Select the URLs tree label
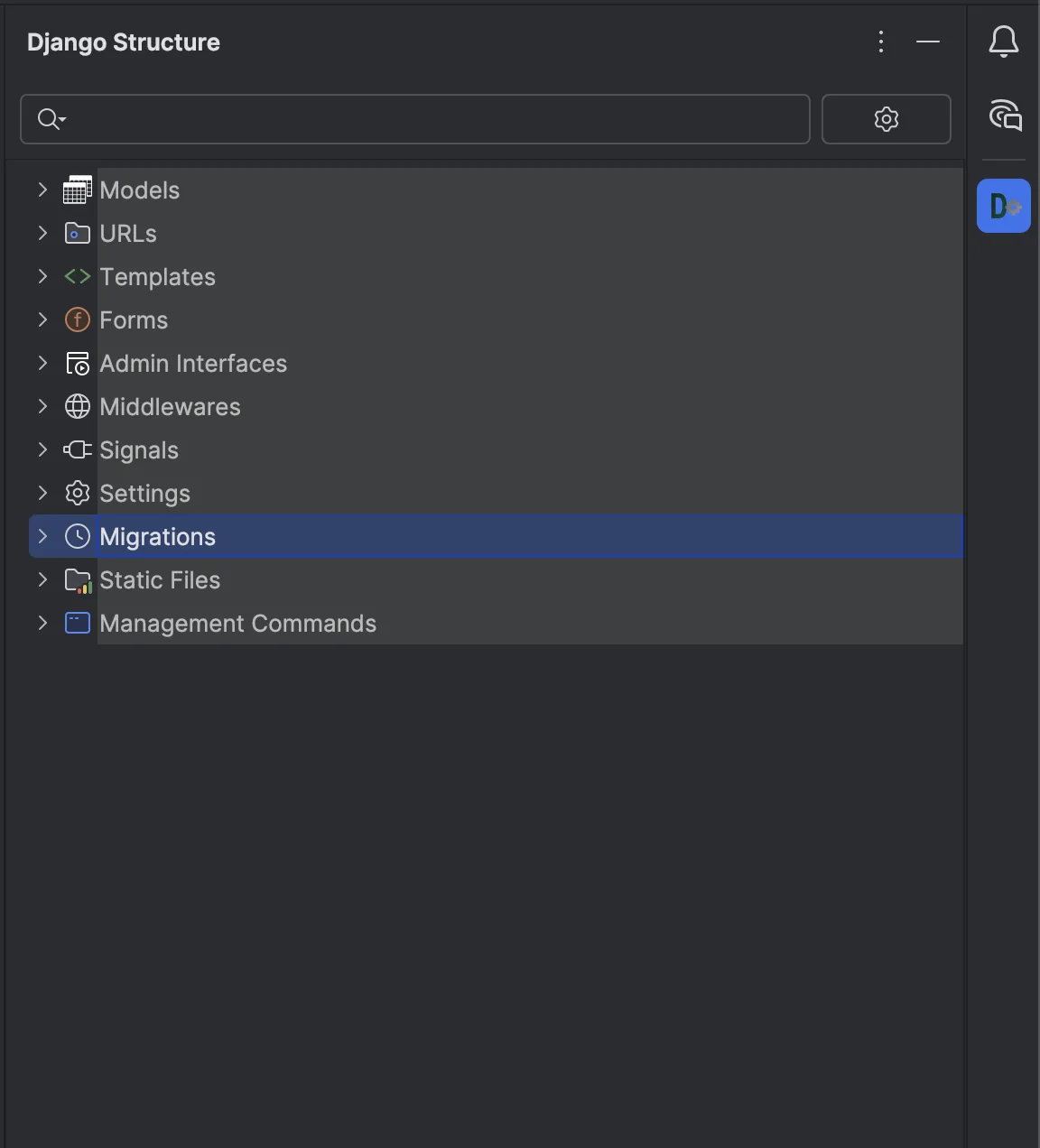This screenshot has height=1148, width=1040. [128, 234]
